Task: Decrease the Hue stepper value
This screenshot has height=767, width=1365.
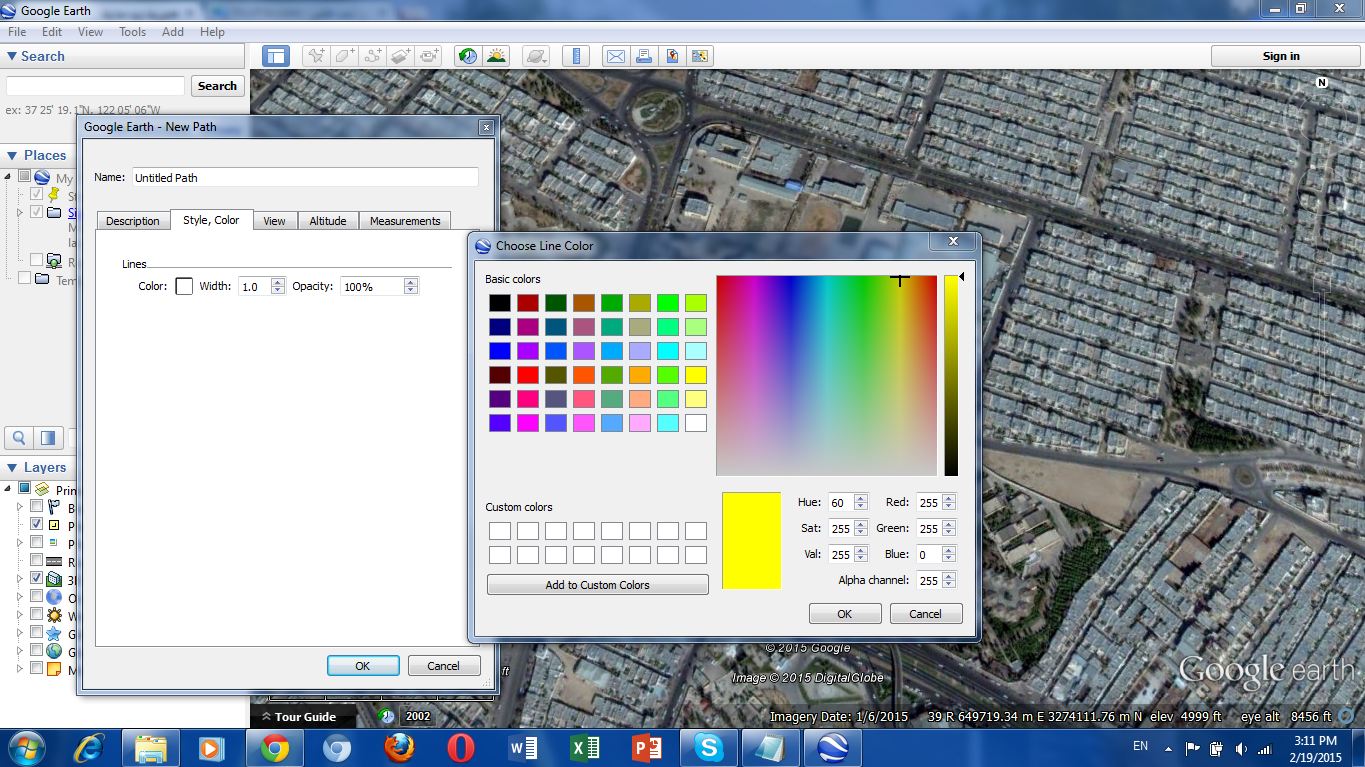Action: pos(861,506)
